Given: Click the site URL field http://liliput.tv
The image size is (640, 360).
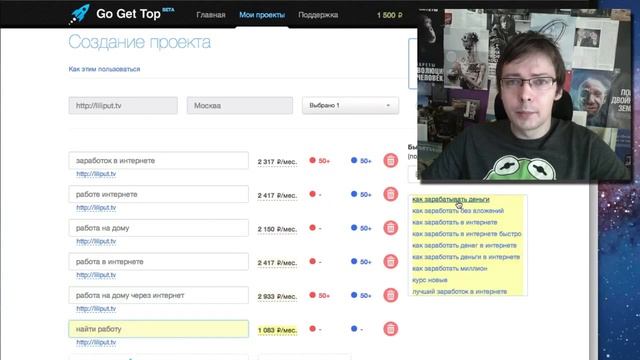Looking at the screenshot, I should tap(123, 105).
